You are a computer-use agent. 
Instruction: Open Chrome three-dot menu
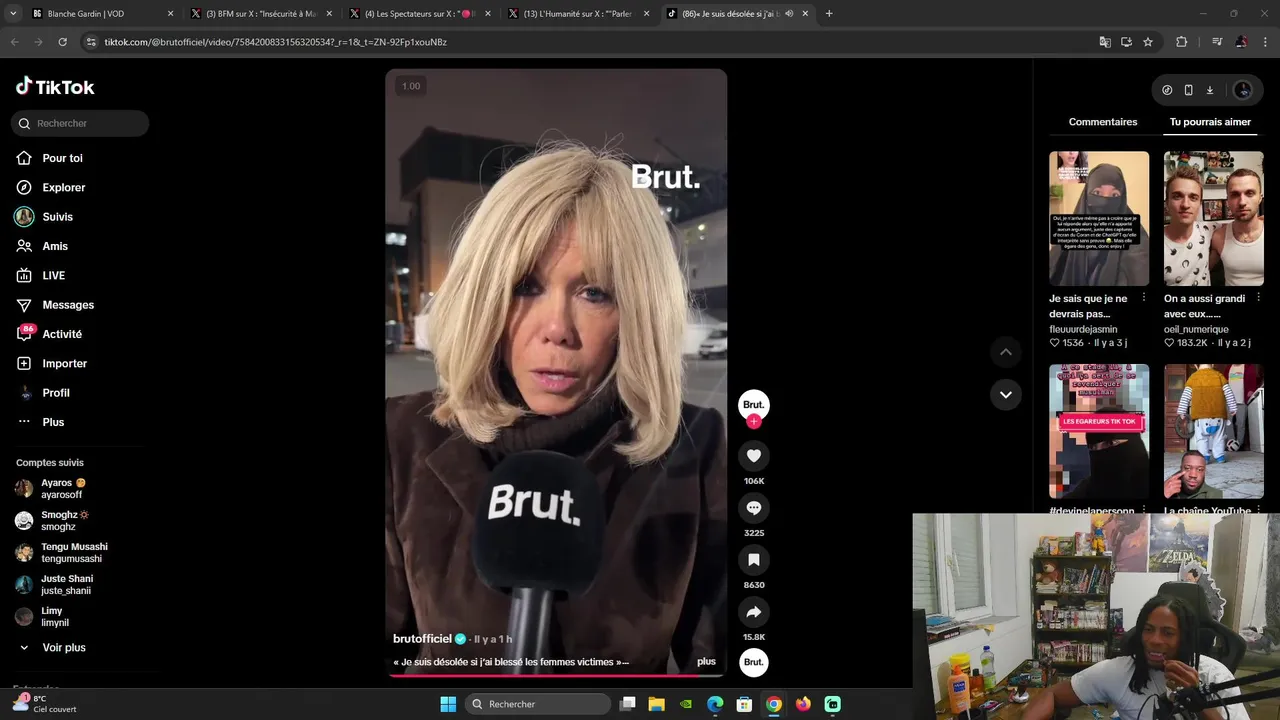click(1266, 42)
